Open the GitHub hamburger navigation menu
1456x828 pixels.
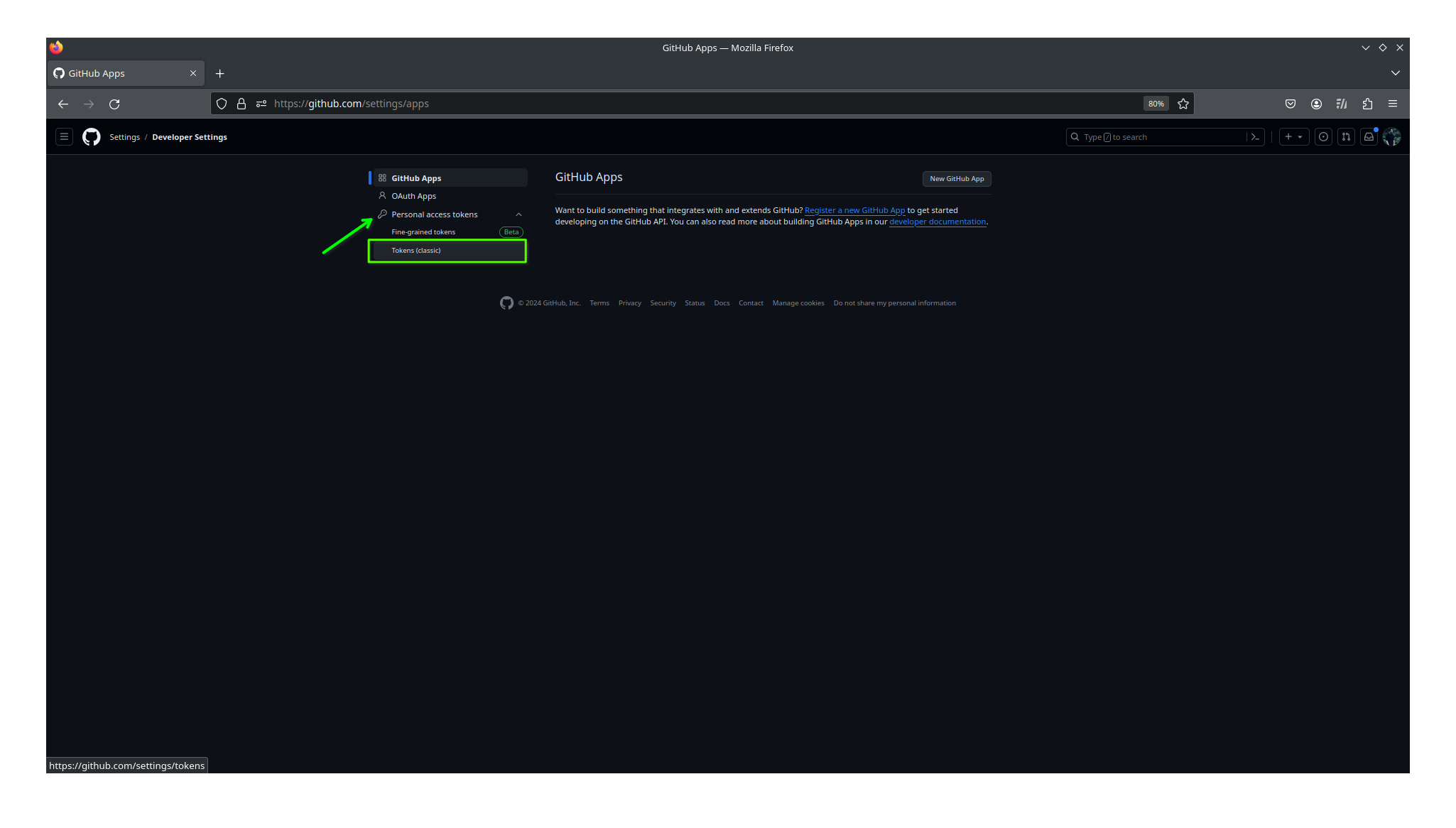pyautogui.click(x=64, y=137)
